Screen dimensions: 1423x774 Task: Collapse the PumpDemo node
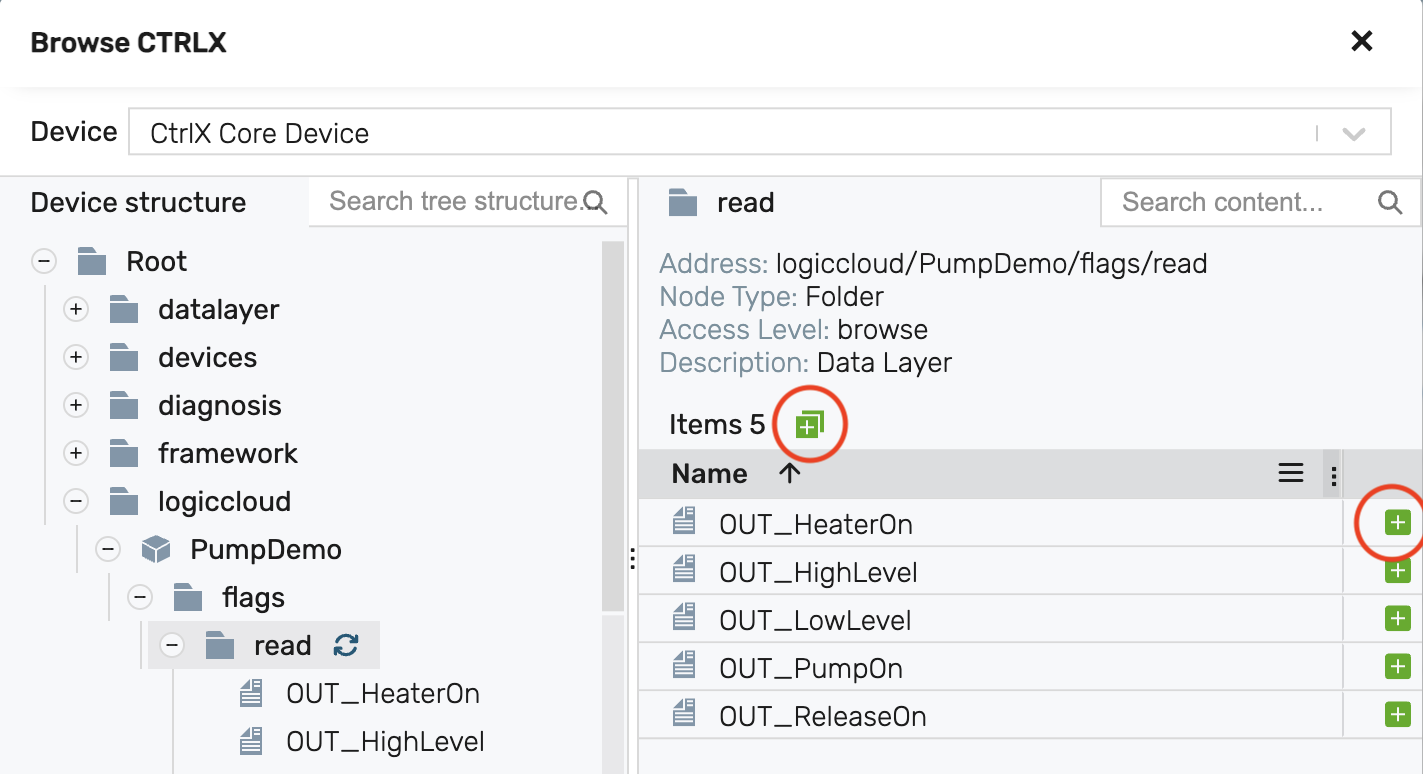point(108,550)
